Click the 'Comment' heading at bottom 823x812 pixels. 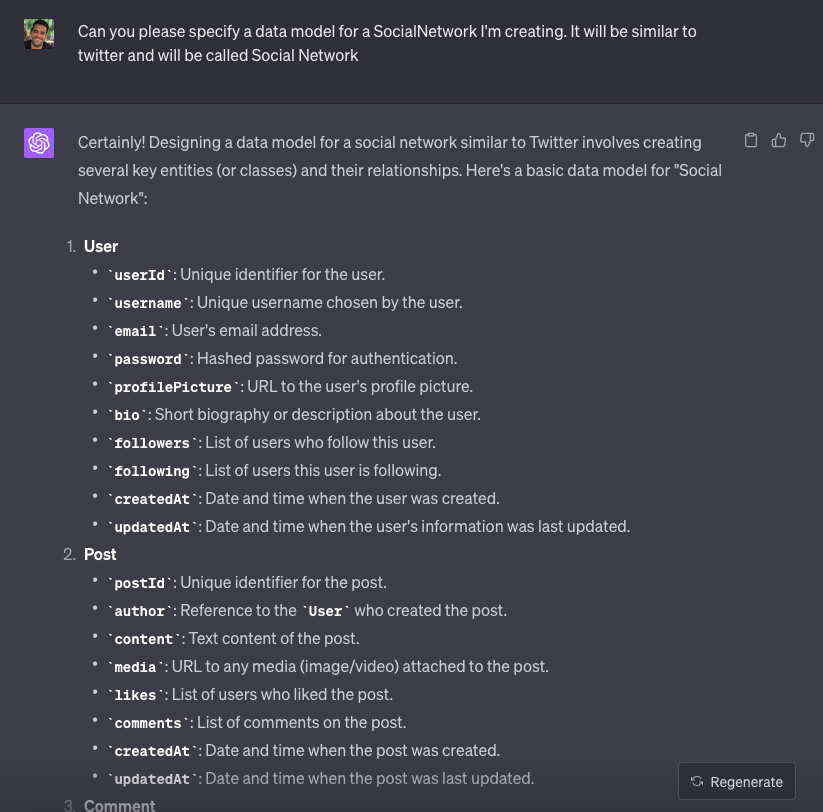(120, 805)
